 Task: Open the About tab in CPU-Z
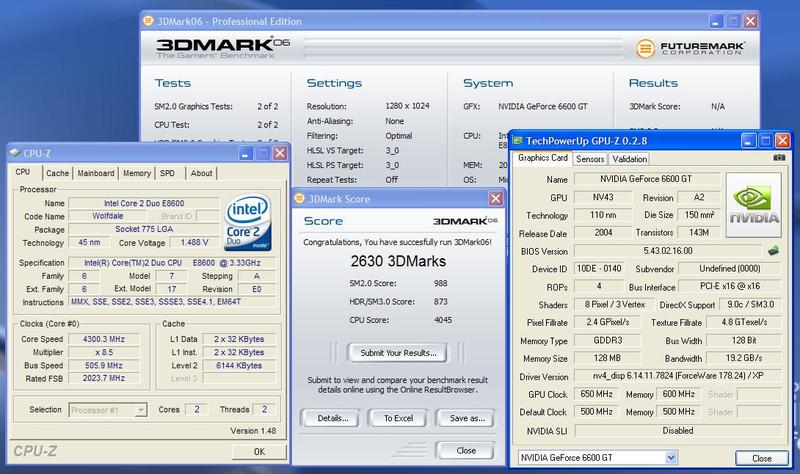tap(201, 173)
